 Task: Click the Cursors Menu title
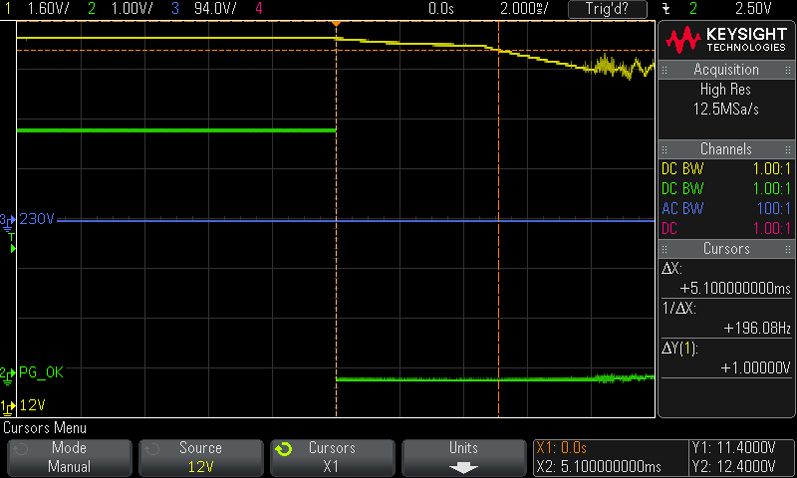click(45, 428)
